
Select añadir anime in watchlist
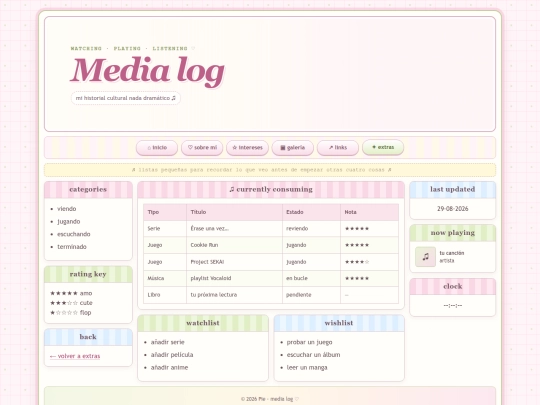click(x=169, y=367)
